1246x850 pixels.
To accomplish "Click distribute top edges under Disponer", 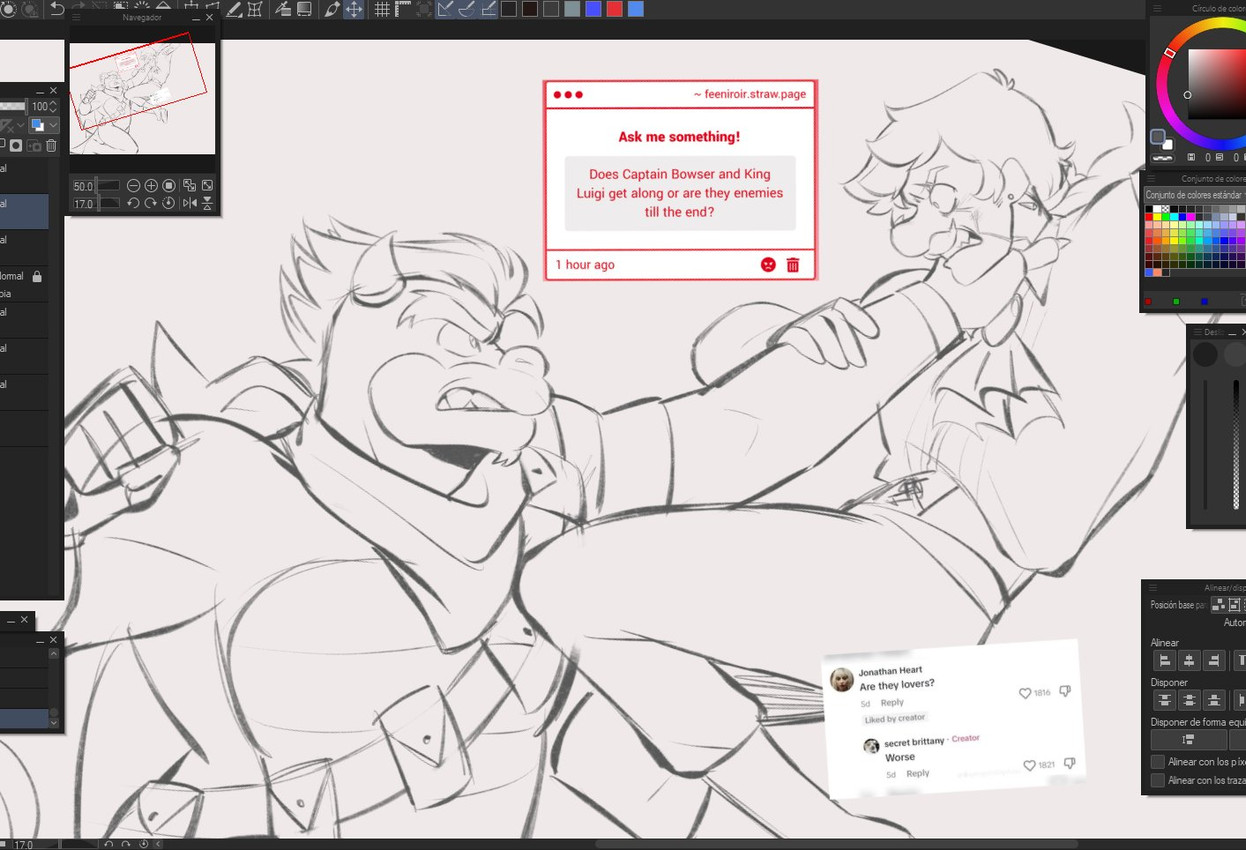I will [x=1165, y=700].
